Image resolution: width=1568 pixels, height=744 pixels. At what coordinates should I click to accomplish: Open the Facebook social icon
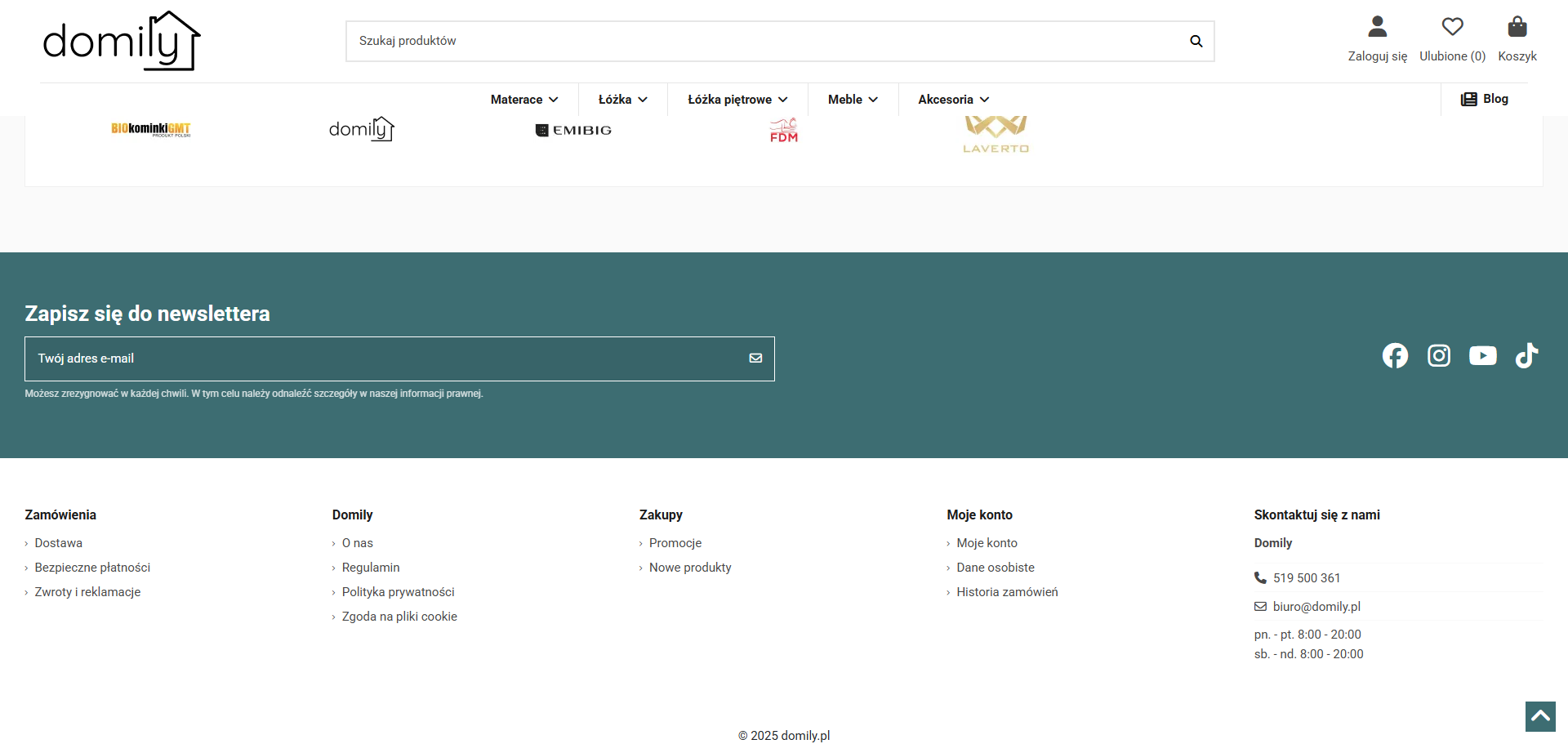click(1395, 355)
